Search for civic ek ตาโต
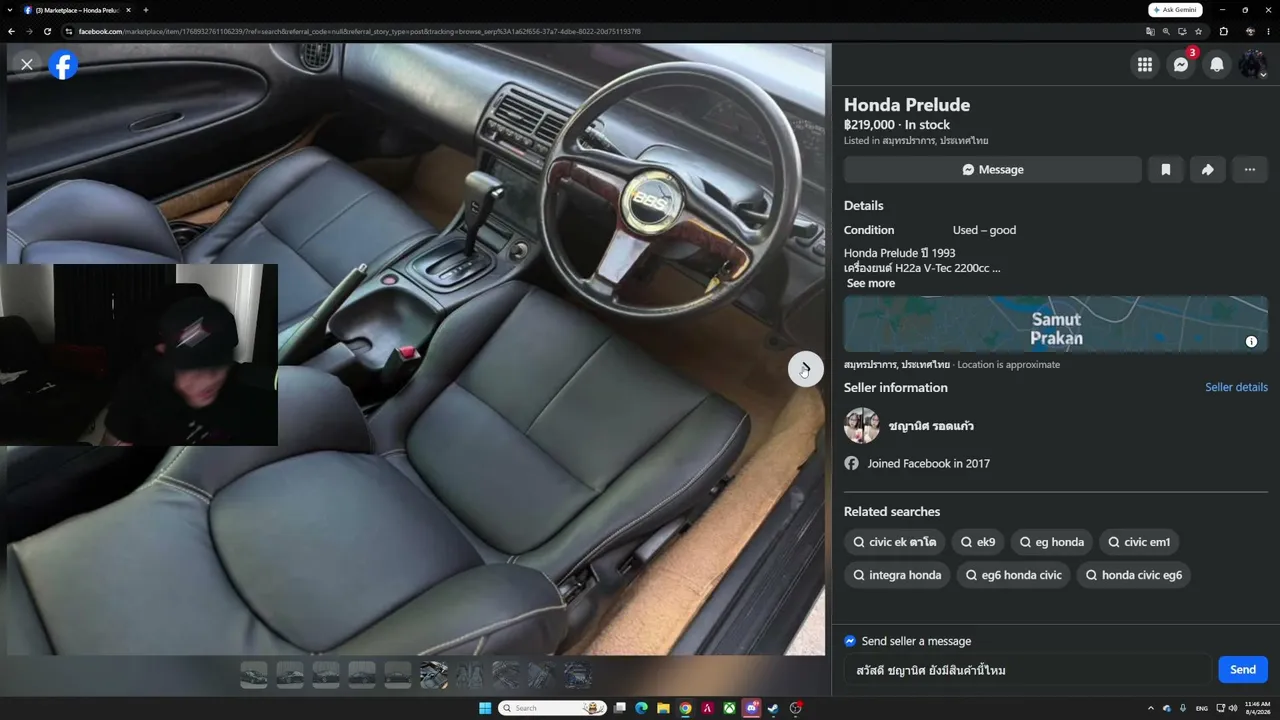 [x=894, y=543]
